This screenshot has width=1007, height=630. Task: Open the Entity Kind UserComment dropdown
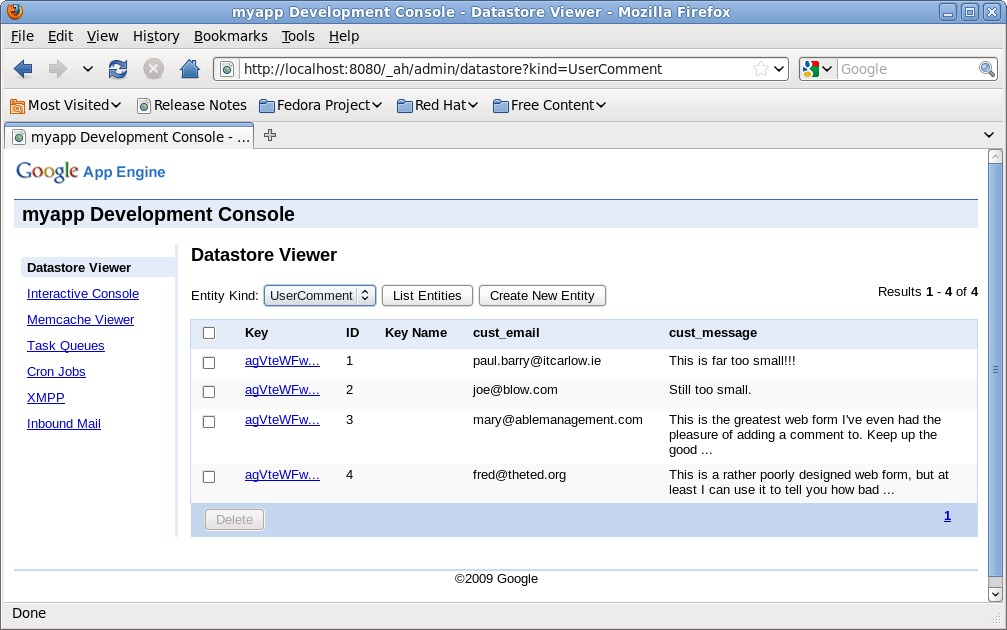tap(320, 296)
